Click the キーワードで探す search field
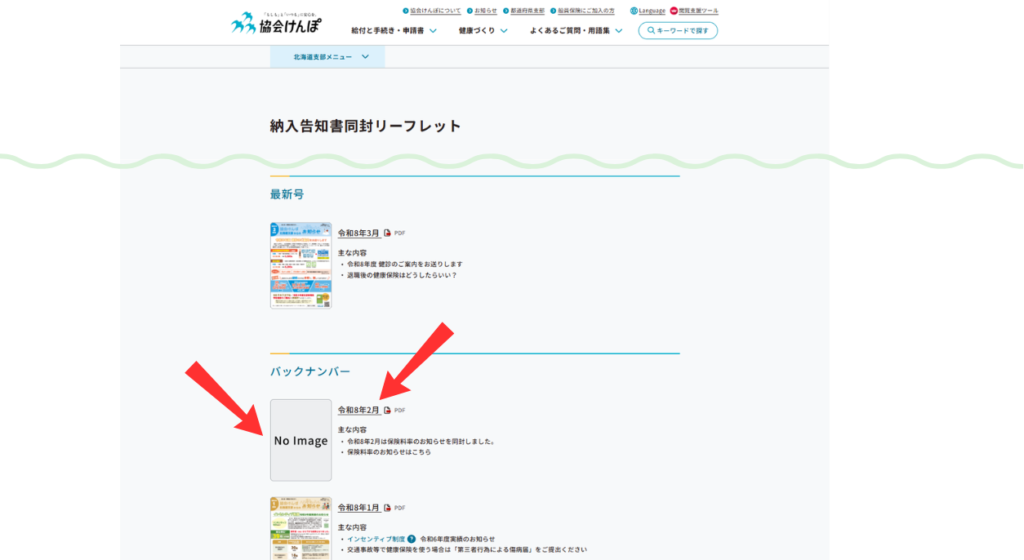 tap(678, 31)
